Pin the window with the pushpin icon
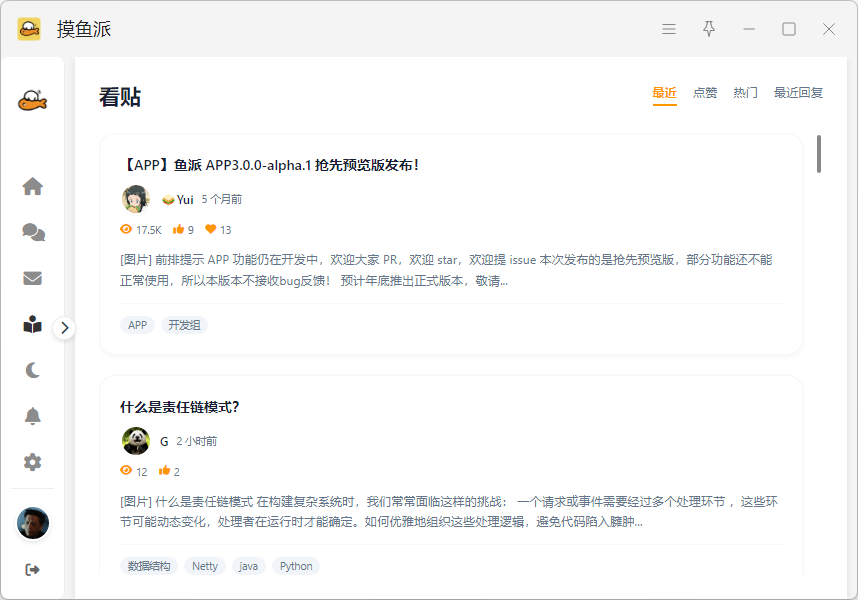 [709, 29]
